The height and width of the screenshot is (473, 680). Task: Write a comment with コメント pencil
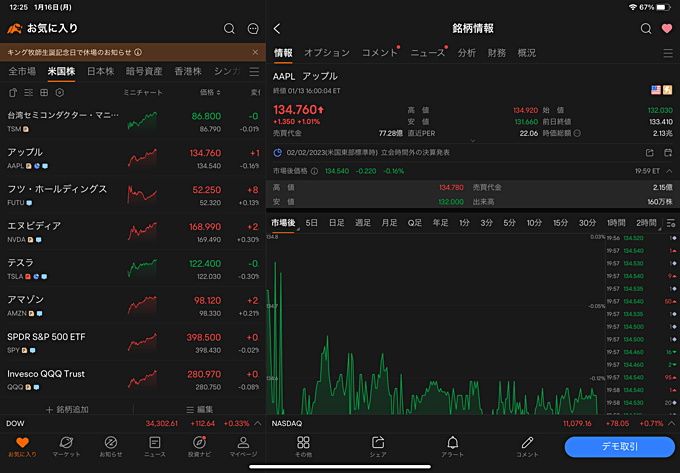coord(527,447)
